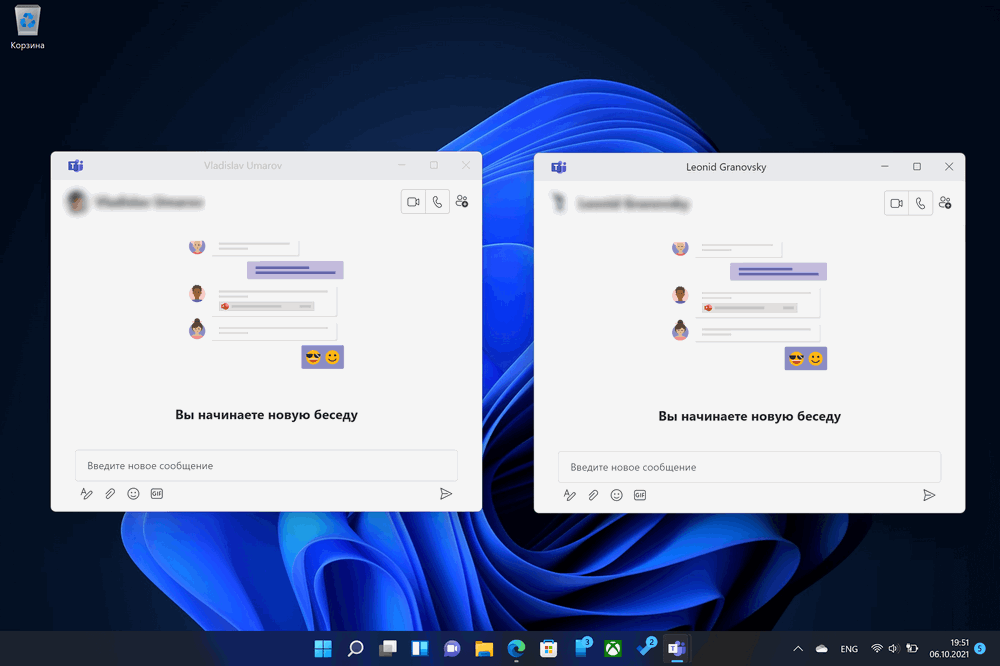This screenshot has width=1000, height=666.
Task: Focus message box in Vladislav Umarov window
Action: click(x=267, y=466)
